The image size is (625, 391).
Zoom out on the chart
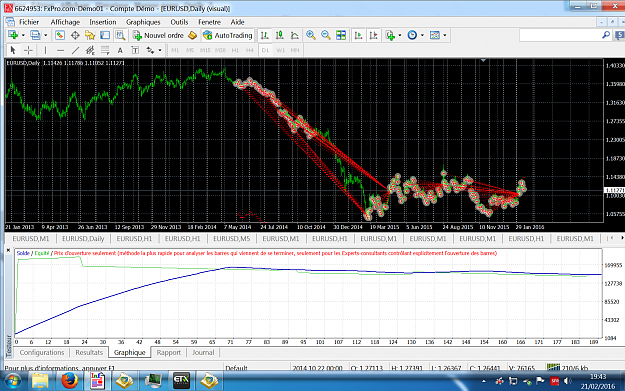pos(326,35)
